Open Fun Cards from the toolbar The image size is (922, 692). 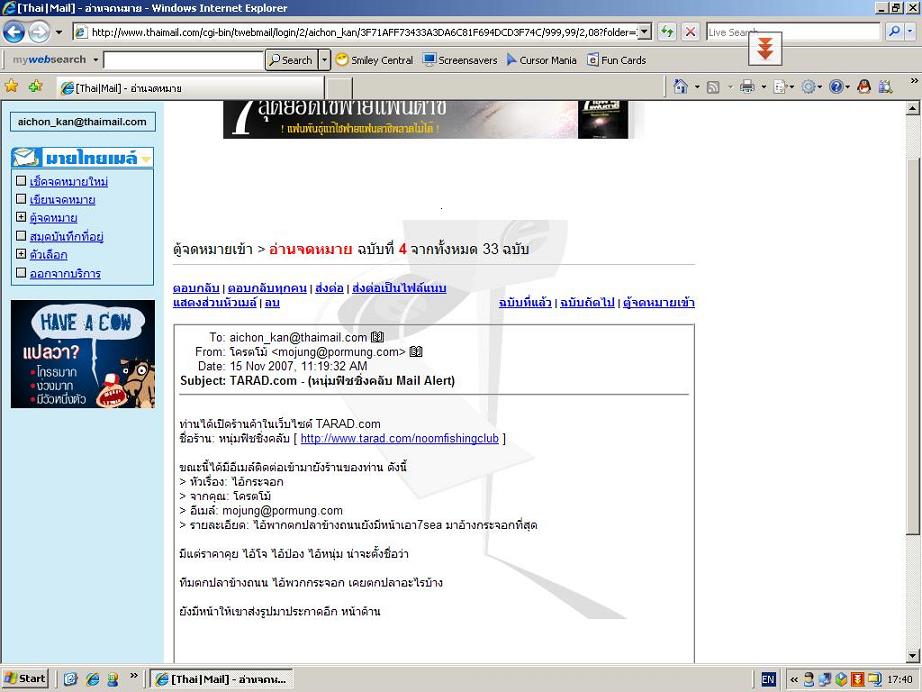coord(617,60)
